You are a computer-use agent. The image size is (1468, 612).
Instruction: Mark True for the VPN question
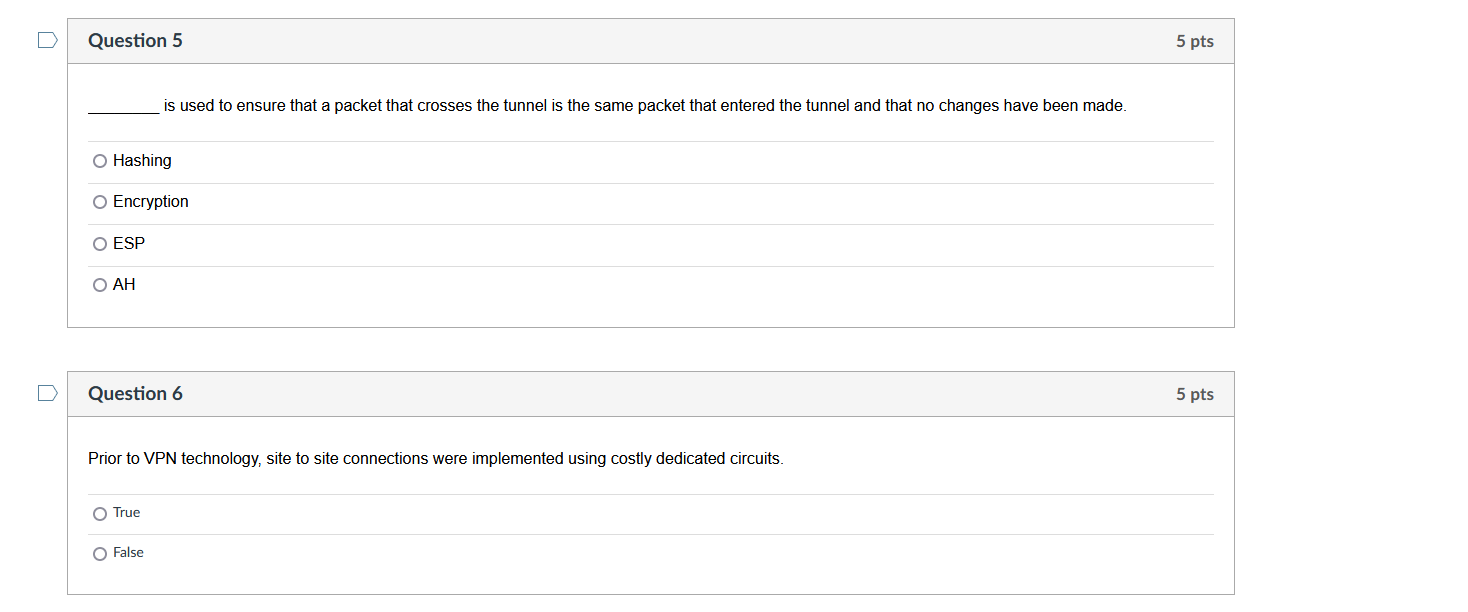tap(100, 512)
